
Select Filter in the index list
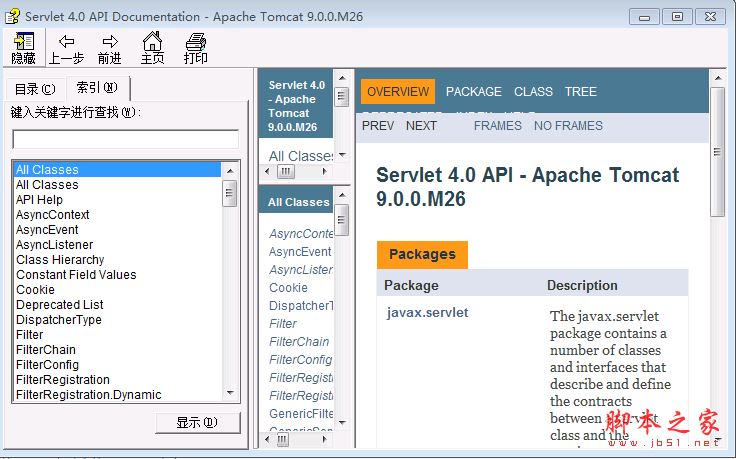[x=30, y=335]
